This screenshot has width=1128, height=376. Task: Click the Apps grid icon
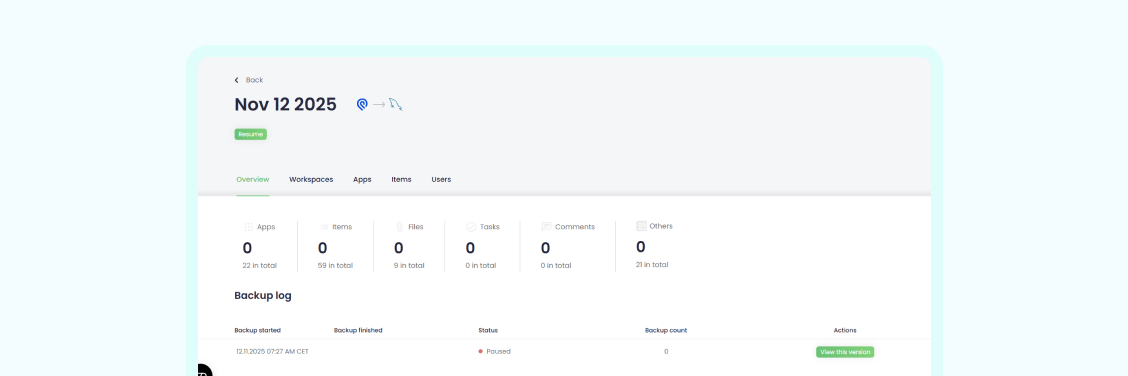(x=248, y=226)
